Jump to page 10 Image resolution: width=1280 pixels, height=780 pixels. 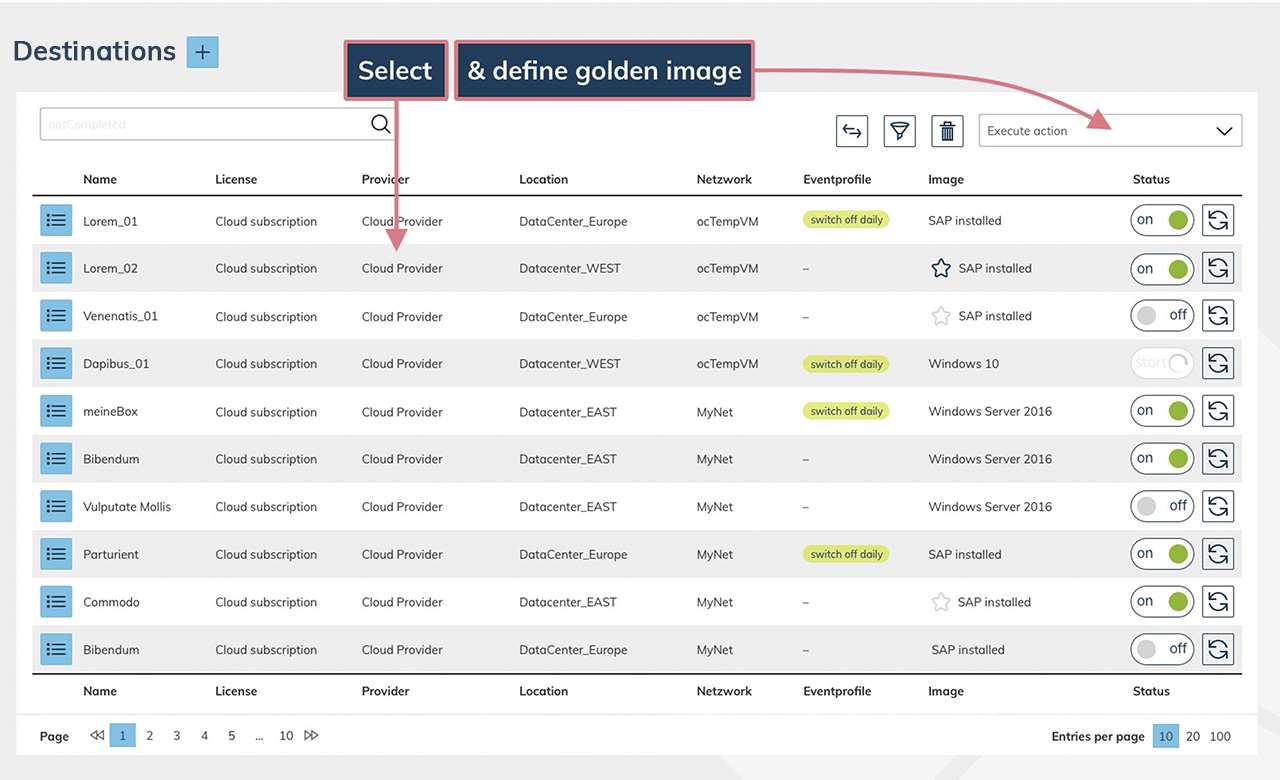point(286,736)
